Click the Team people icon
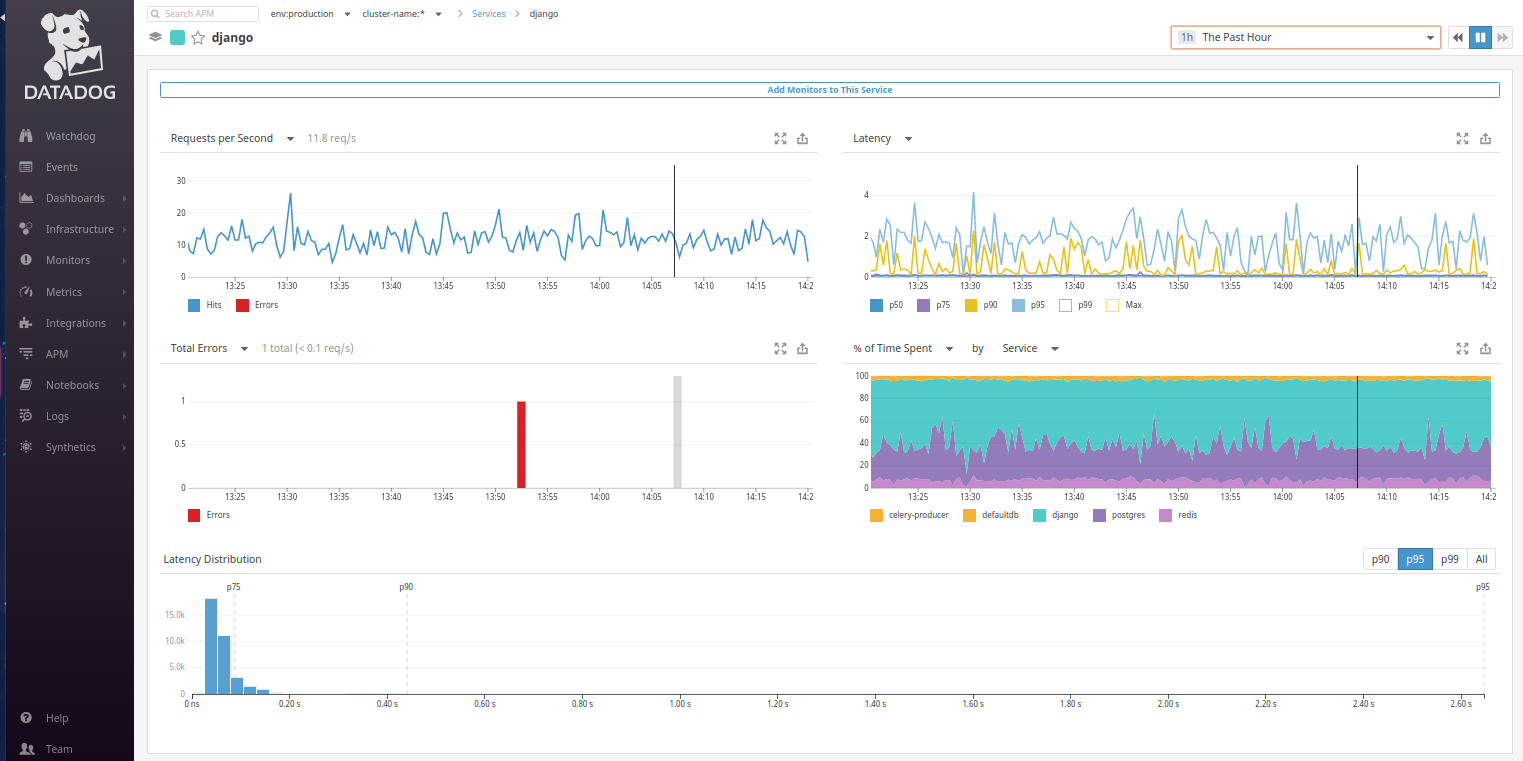The image size is (1523, 761). pos(26,749)
